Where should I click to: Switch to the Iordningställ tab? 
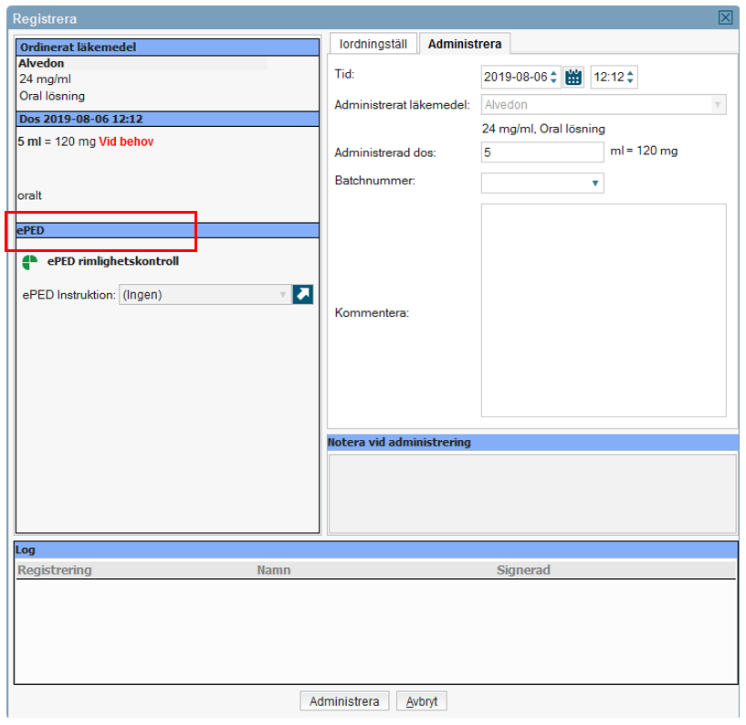(x=373, y=44)
